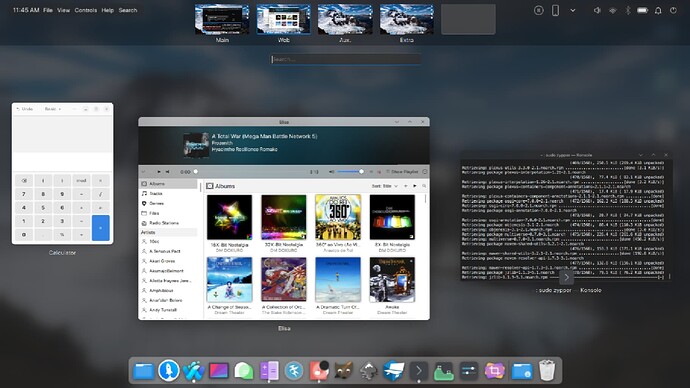Switch to the Main virtual desktop thumbnail
The width and height of the screenshot is (690, 388).
(222, 20)
